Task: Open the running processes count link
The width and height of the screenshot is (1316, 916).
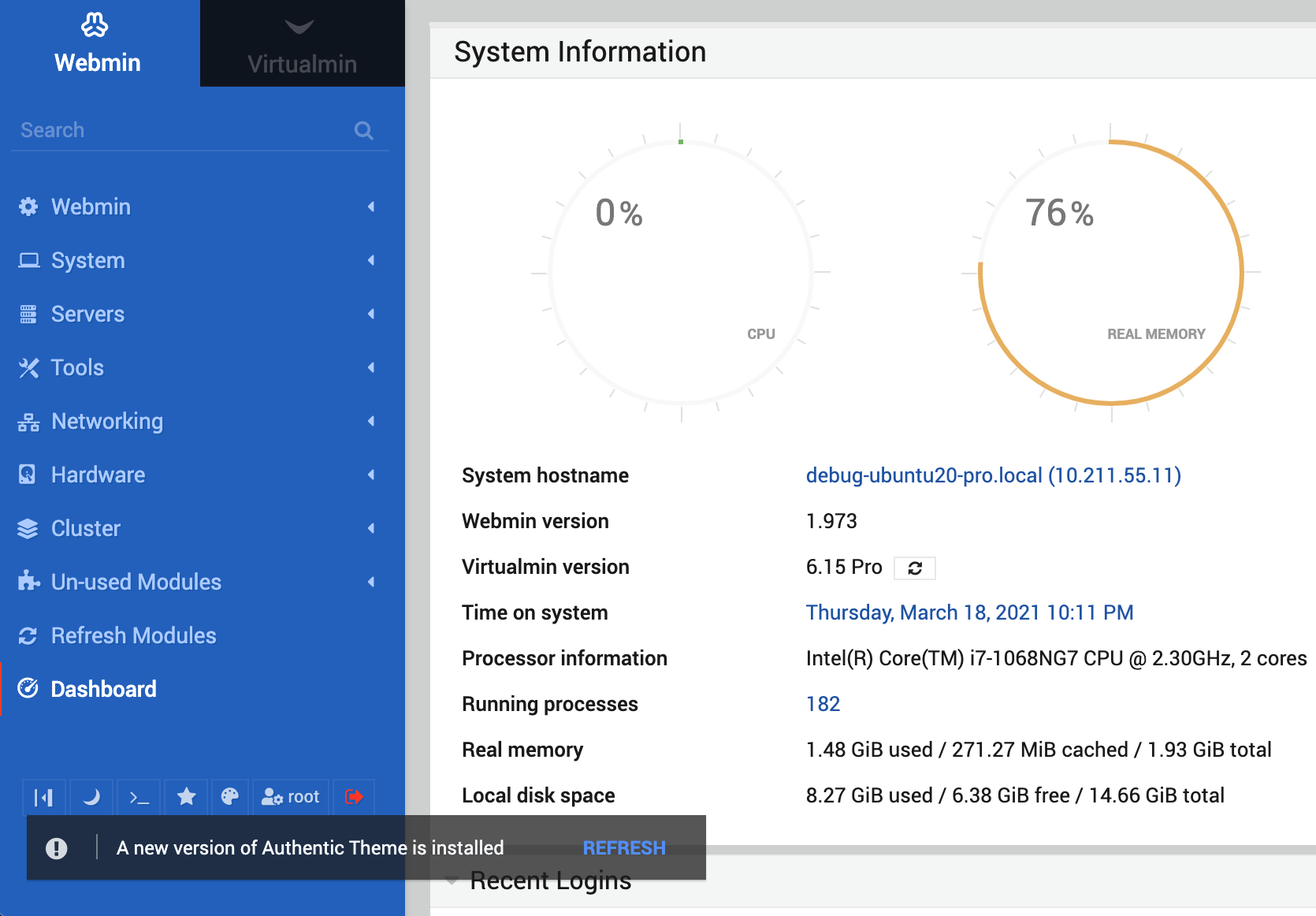Action: (823, 703)
